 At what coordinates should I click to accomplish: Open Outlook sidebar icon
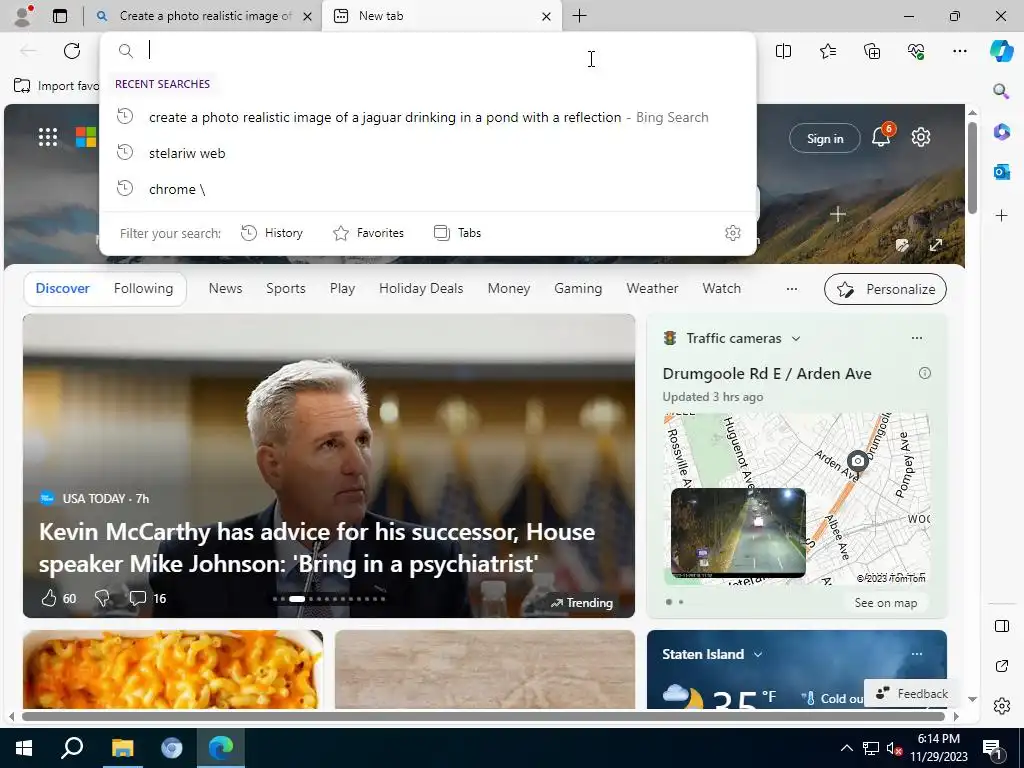(x=1001, y=172)
